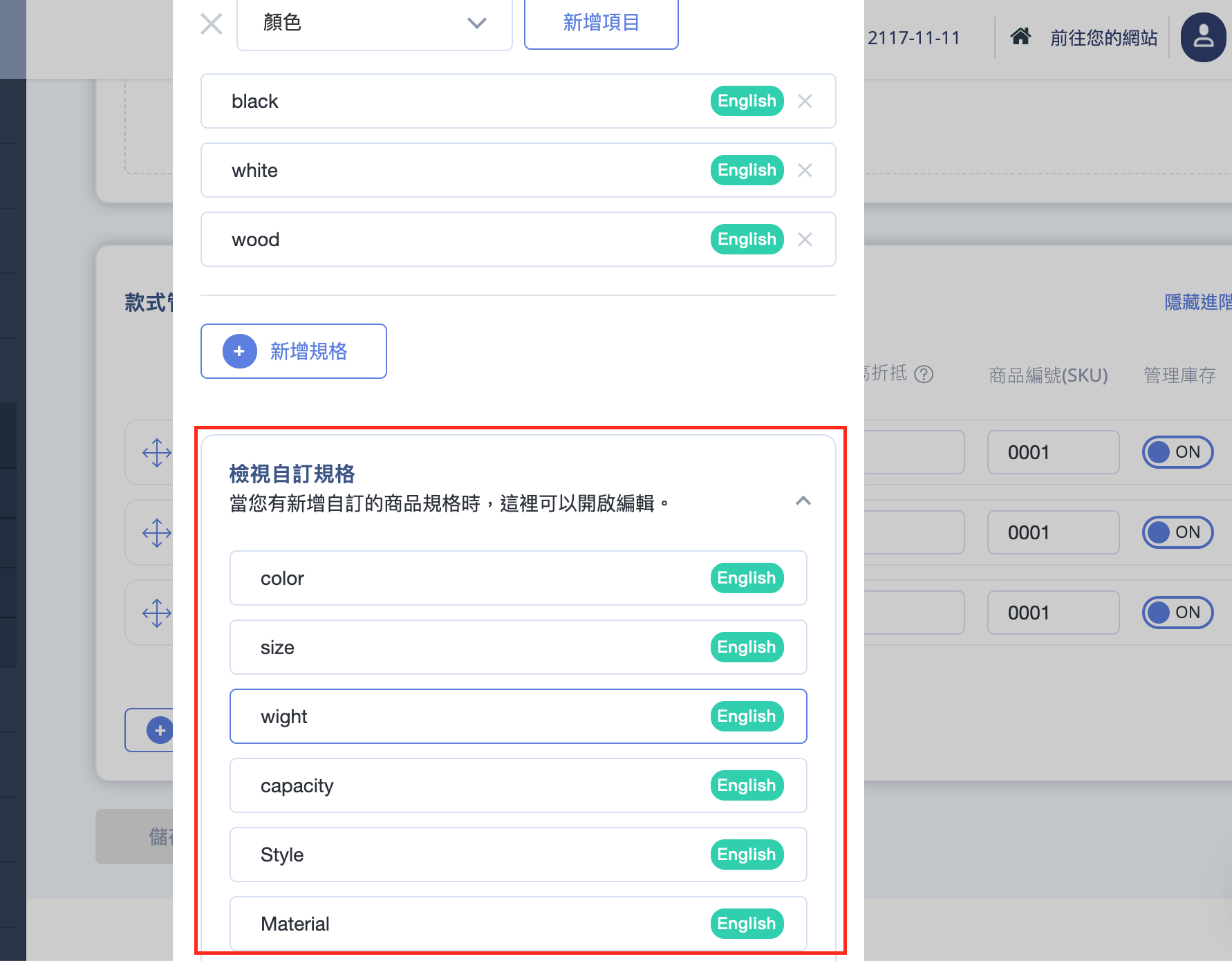This screenshot has width=1232, height=961.
Task: Remove the white option
Action: click(x=805, y=170)
